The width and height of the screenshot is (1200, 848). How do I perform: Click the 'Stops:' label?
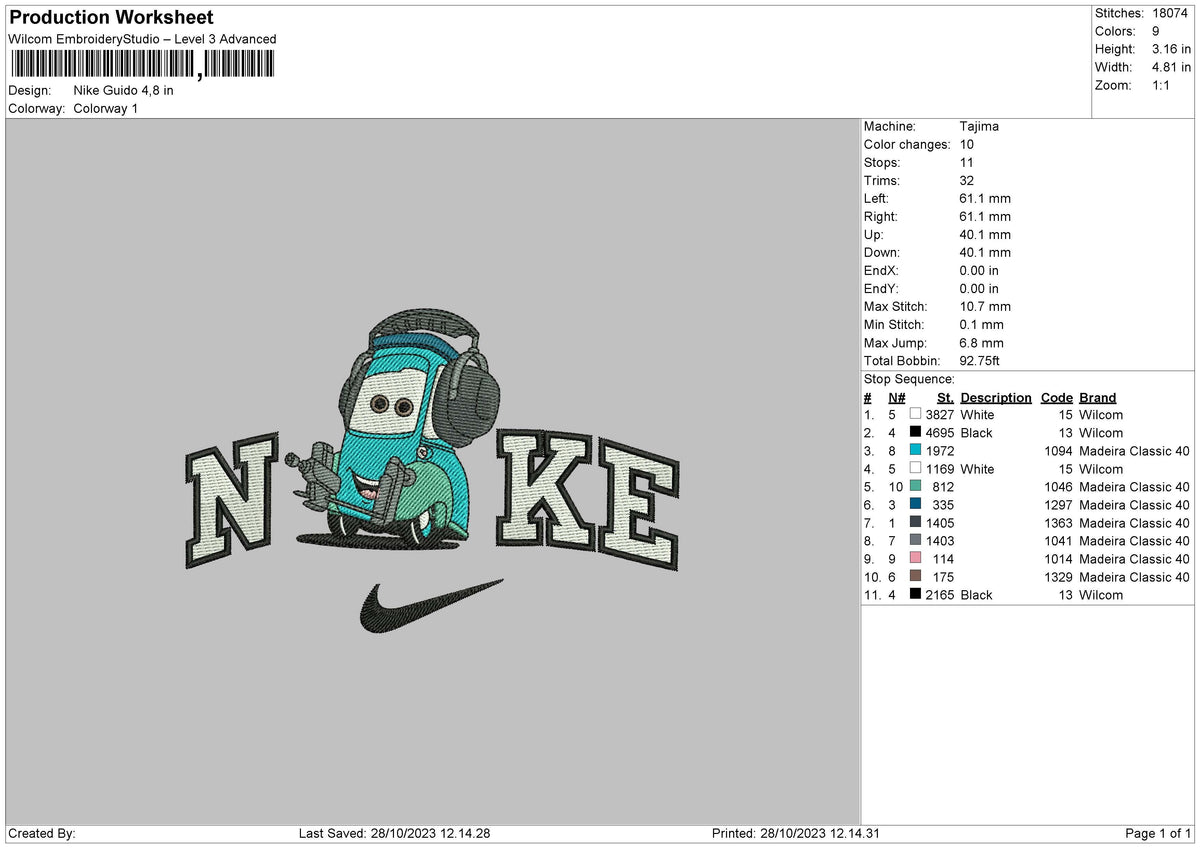pos(882,162)
